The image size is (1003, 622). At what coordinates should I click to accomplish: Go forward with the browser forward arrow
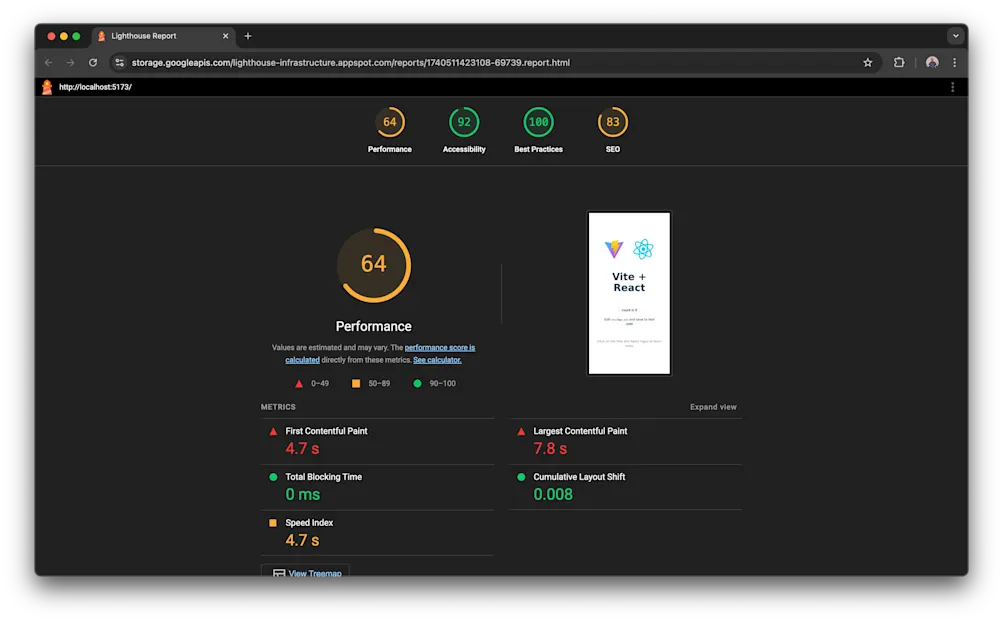70,63
